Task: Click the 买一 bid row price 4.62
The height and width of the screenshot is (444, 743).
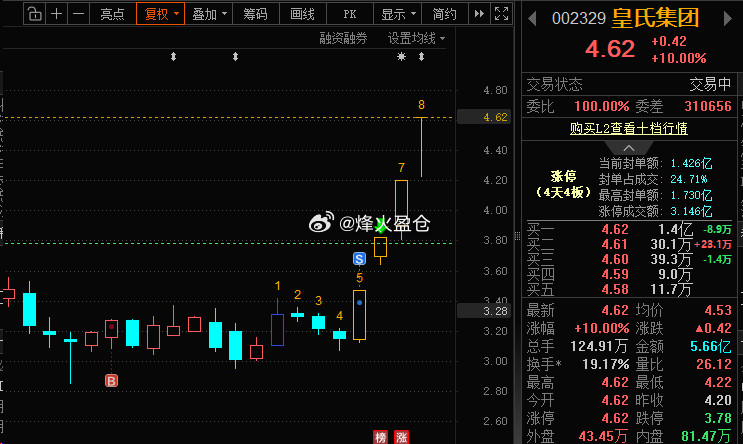Action: coord(615,229)
